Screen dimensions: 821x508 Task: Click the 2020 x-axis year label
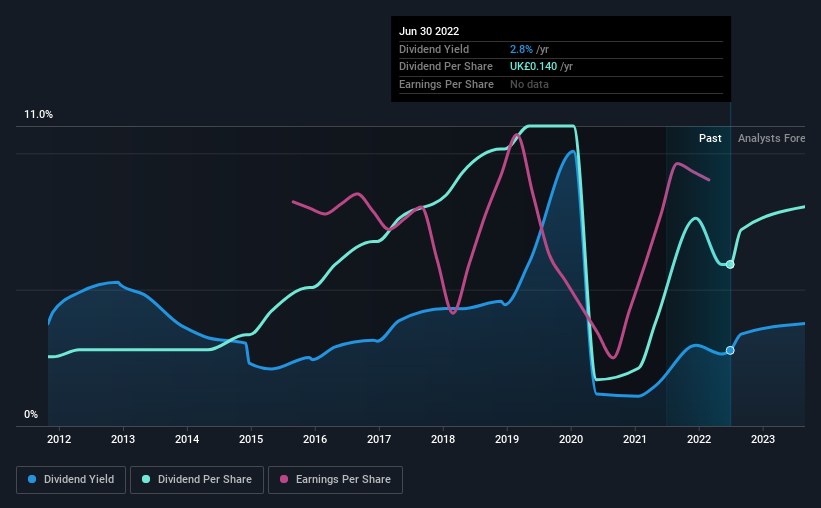coord(571,438)
